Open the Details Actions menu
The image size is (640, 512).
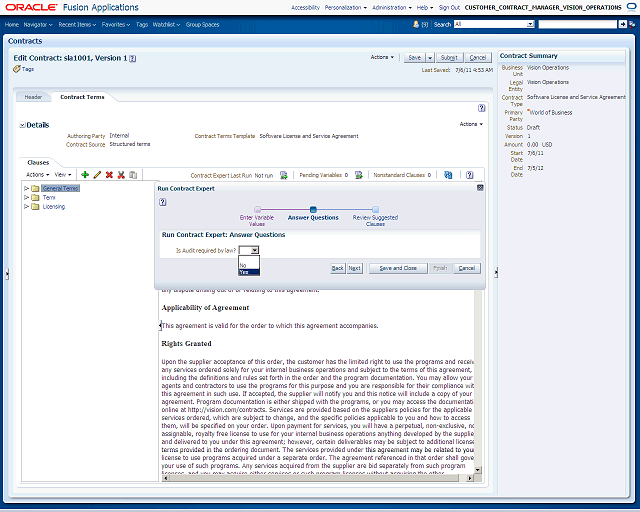[471, 124]
